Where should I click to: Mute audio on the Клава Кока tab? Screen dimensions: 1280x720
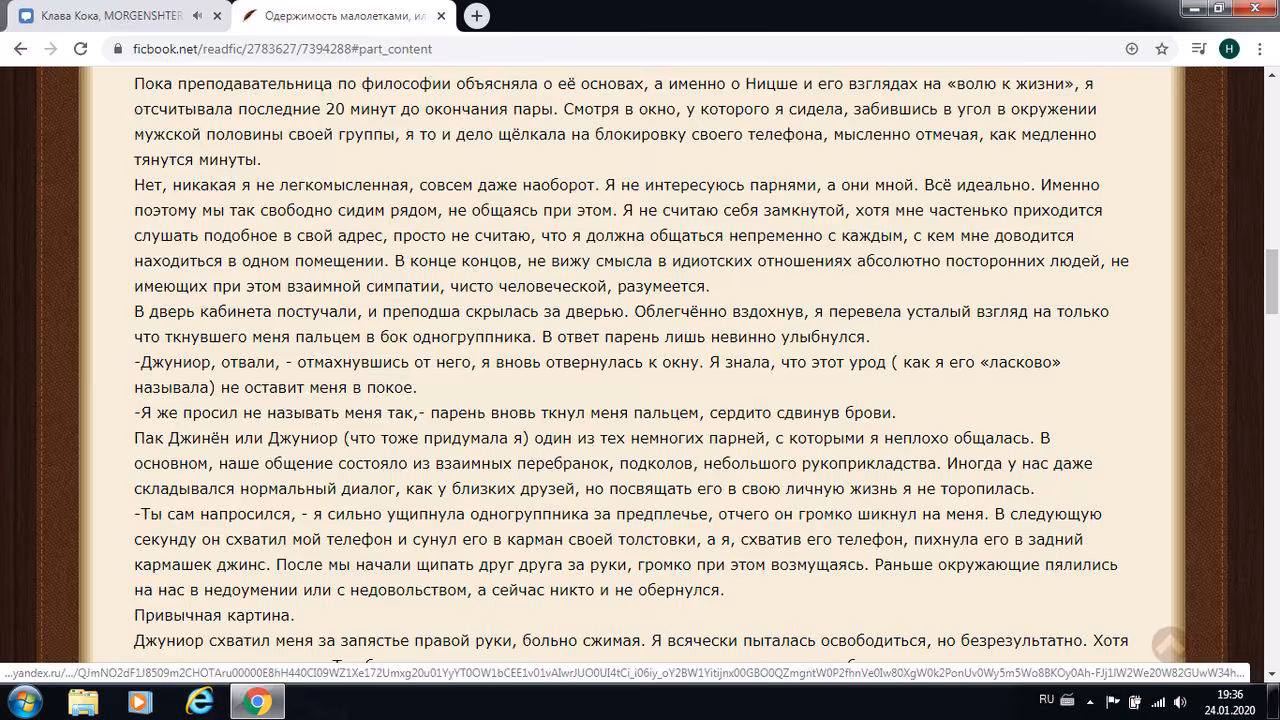(197, 16)
